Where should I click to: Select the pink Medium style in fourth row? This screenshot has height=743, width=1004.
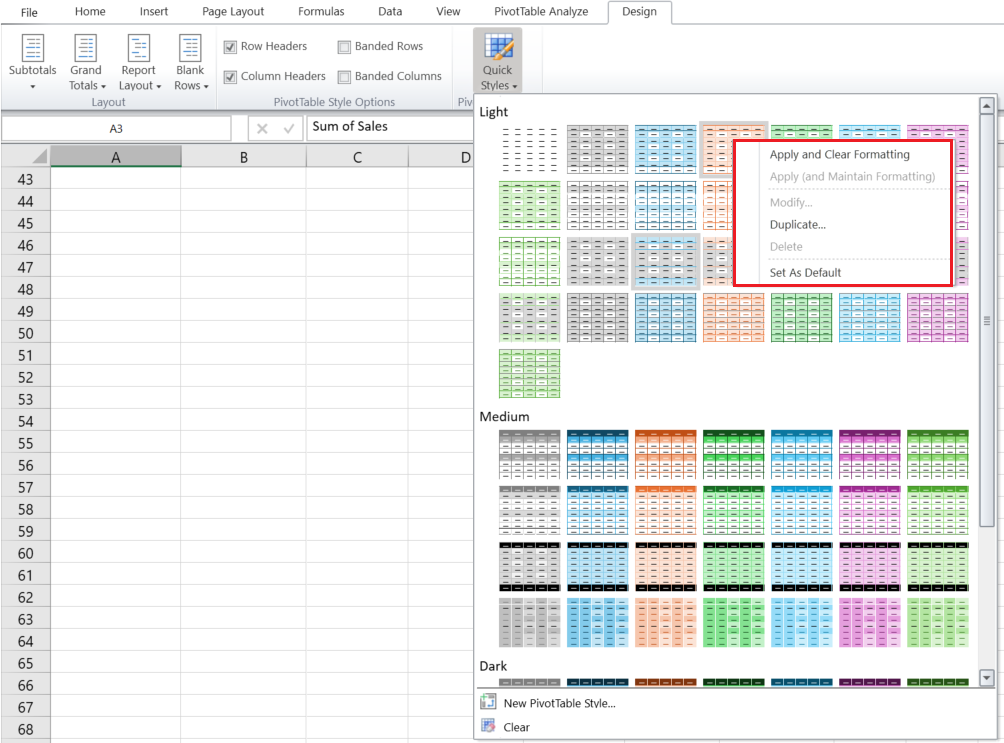(x=870, y=623)
